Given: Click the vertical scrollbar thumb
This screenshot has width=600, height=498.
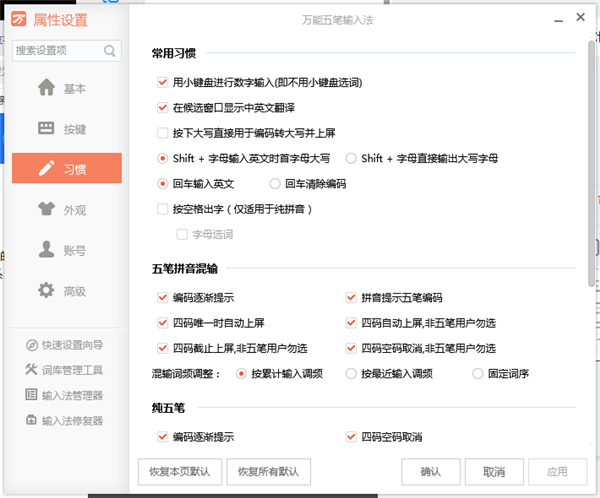Looking at the screenshot, I should coord(592,164).
